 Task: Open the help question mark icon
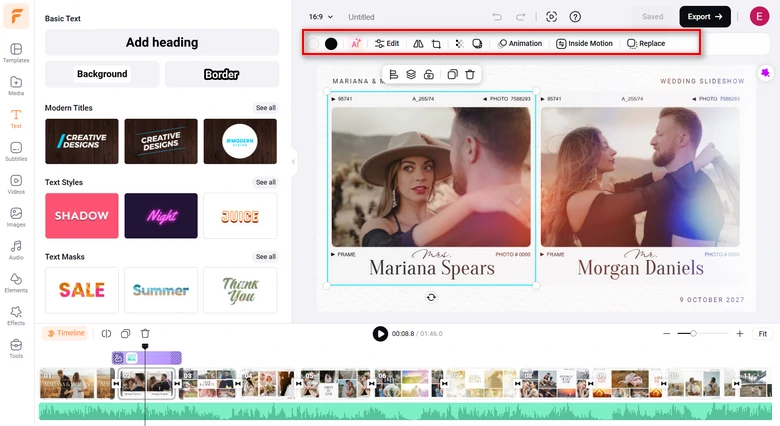[x=575, y=17]
